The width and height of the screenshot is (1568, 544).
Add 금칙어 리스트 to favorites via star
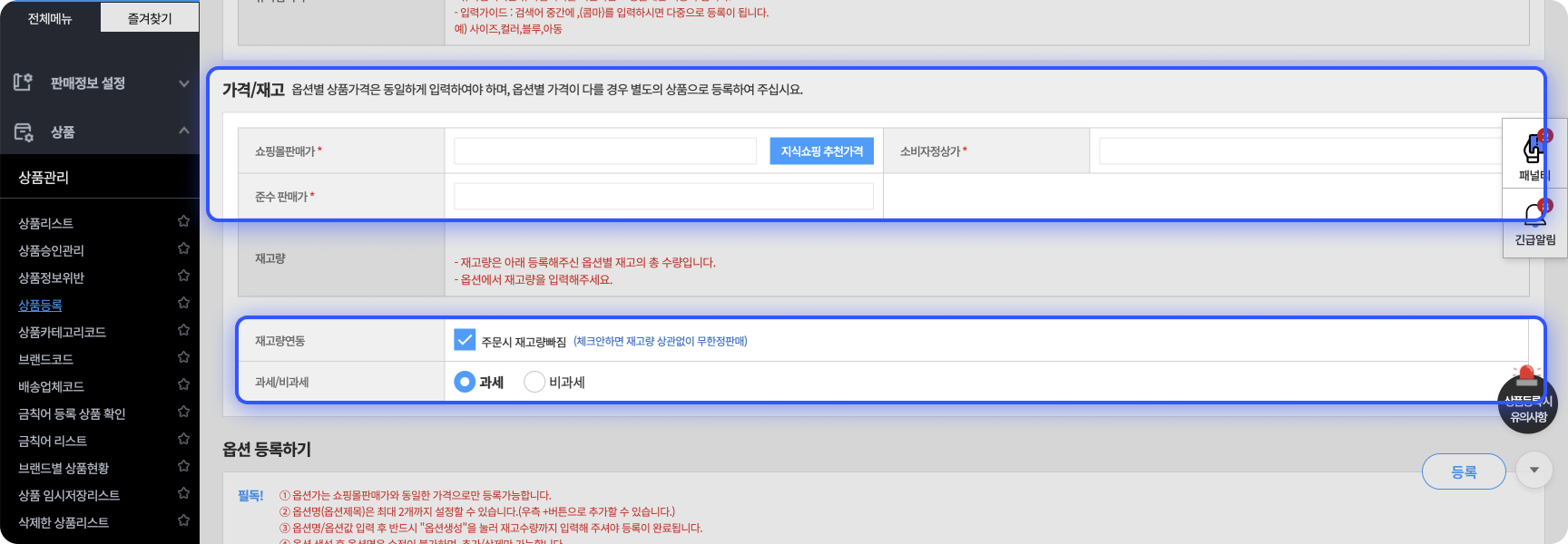coord(183,440)
